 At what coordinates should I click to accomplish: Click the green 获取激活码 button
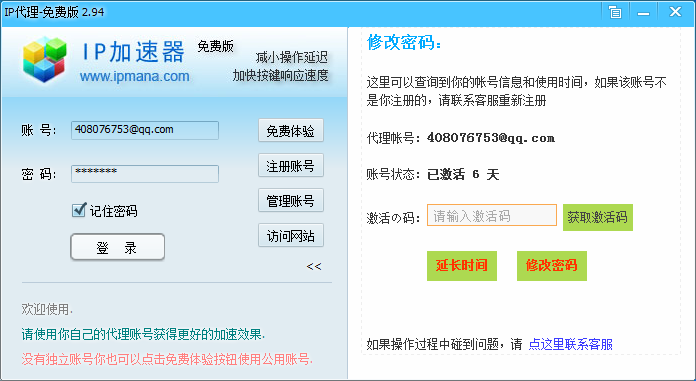pyautogui.click(x=597, y=217)
